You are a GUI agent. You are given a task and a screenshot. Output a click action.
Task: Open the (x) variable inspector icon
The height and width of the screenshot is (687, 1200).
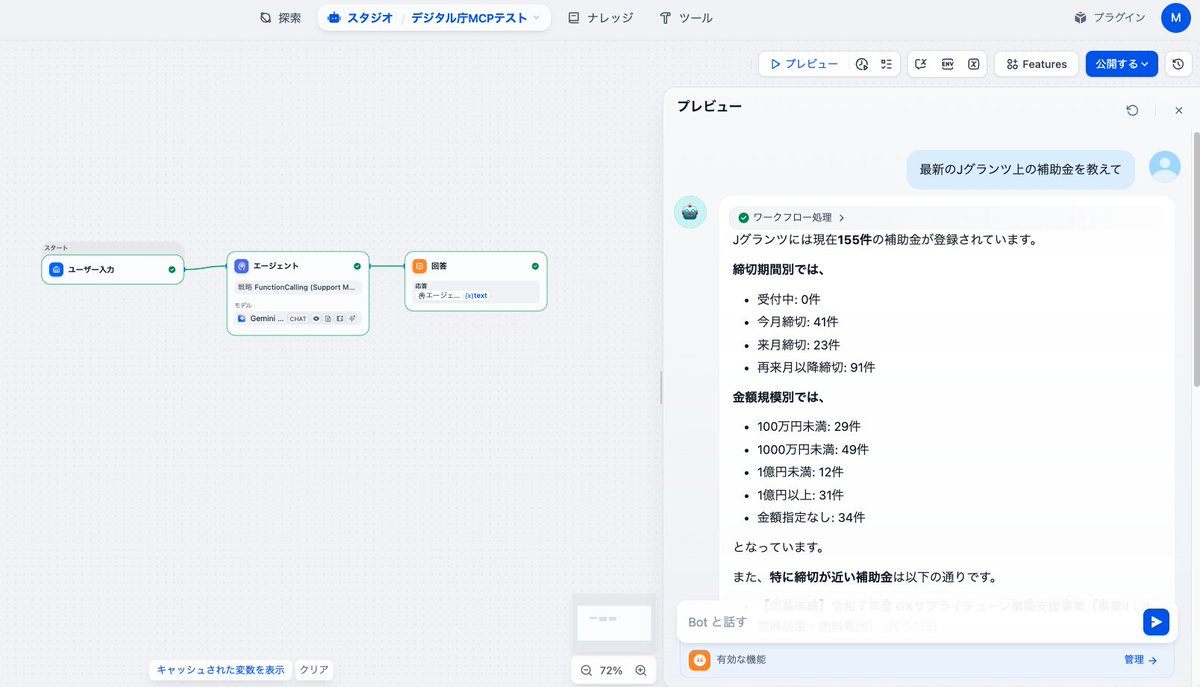[x=973, y=63]
